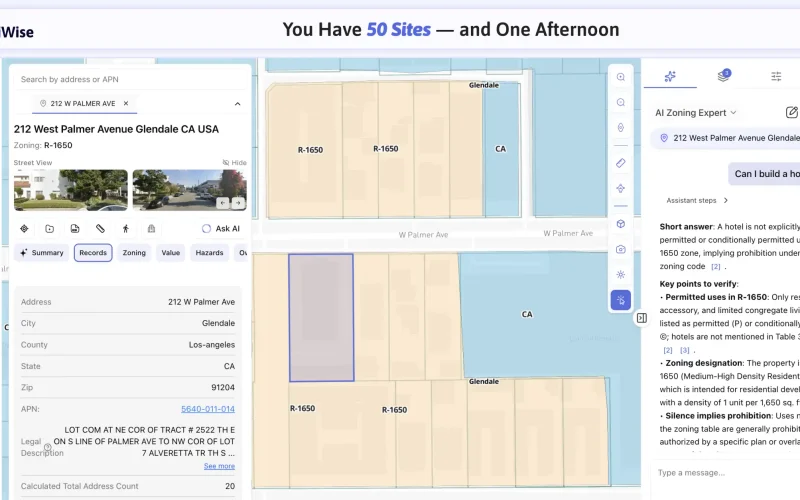
Task: Collapse the property panel with chevron
Action: [237, 103]
